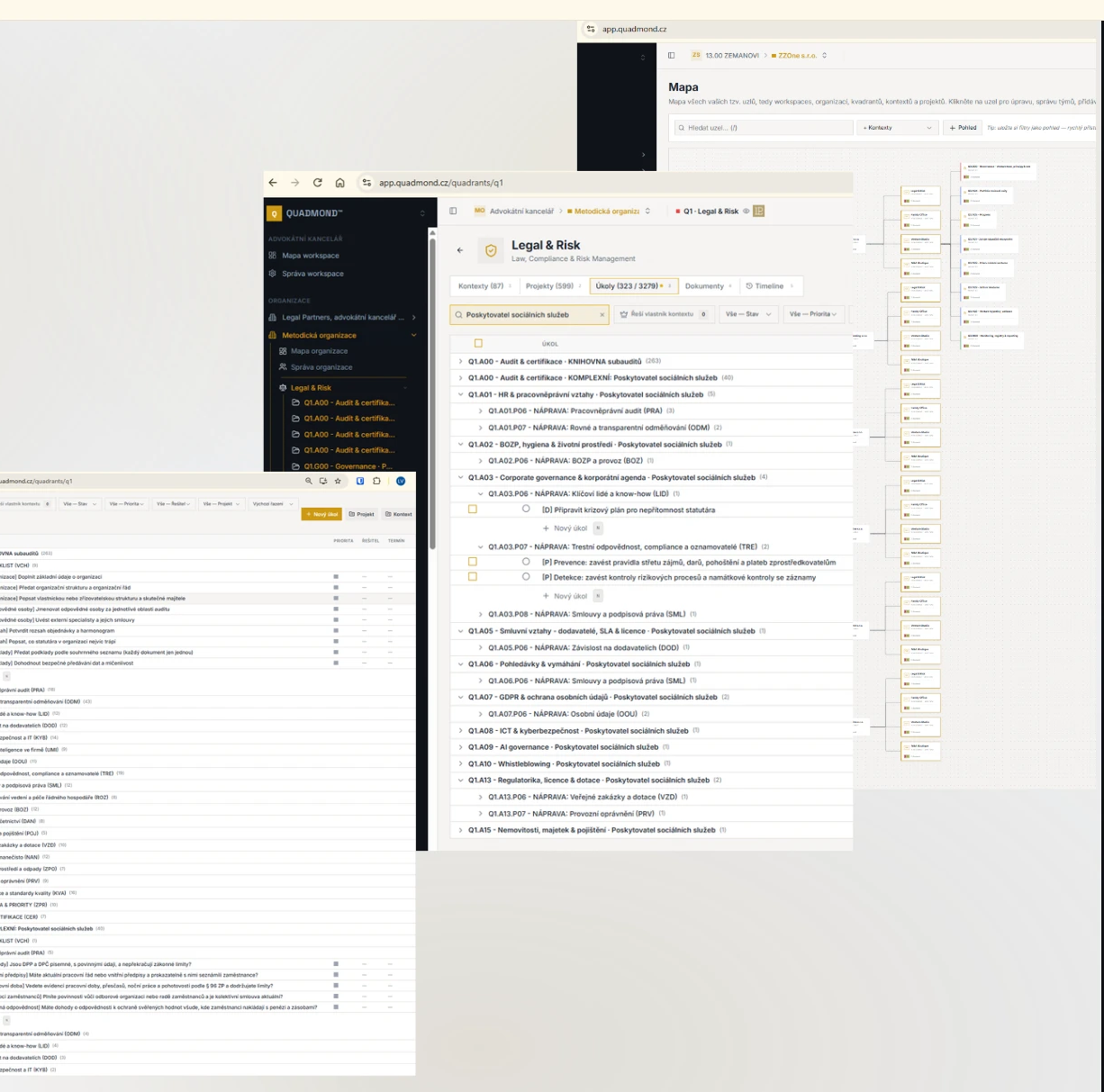Click the browser back arrow in the Legal & Risk window
This screenshot has height=1092, width=1104.
coord(273,183)
